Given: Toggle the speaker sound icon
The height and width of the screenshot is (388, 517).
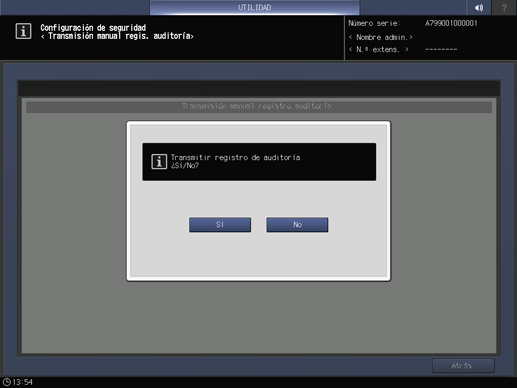Looking at the screenshot, I should coord(479,7).
